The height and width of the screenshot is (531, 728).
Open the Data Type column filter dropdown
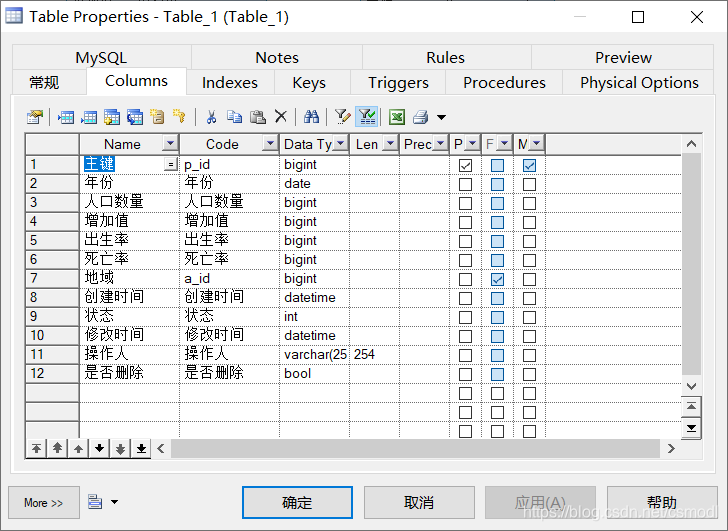pos(340,143)
